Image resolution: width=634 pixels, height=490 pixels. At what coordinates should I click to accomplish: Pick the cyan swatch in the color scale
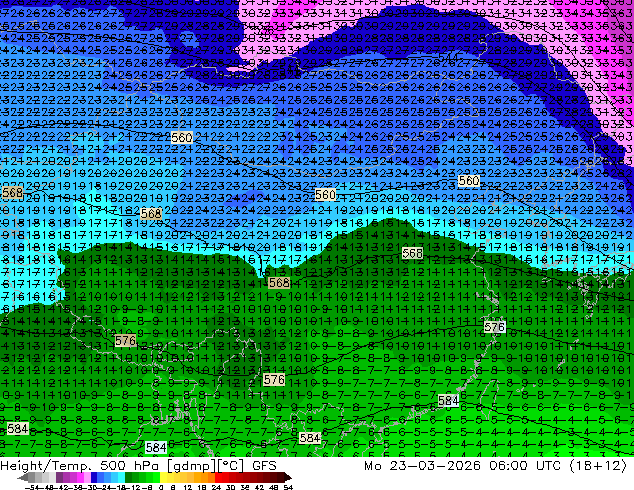click(121, 477)
